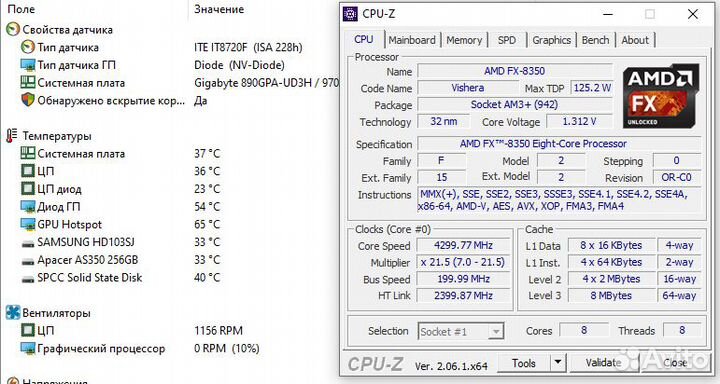Click the 125.2 W Max TDP field

pyautogui.click(x=592, y=88)
